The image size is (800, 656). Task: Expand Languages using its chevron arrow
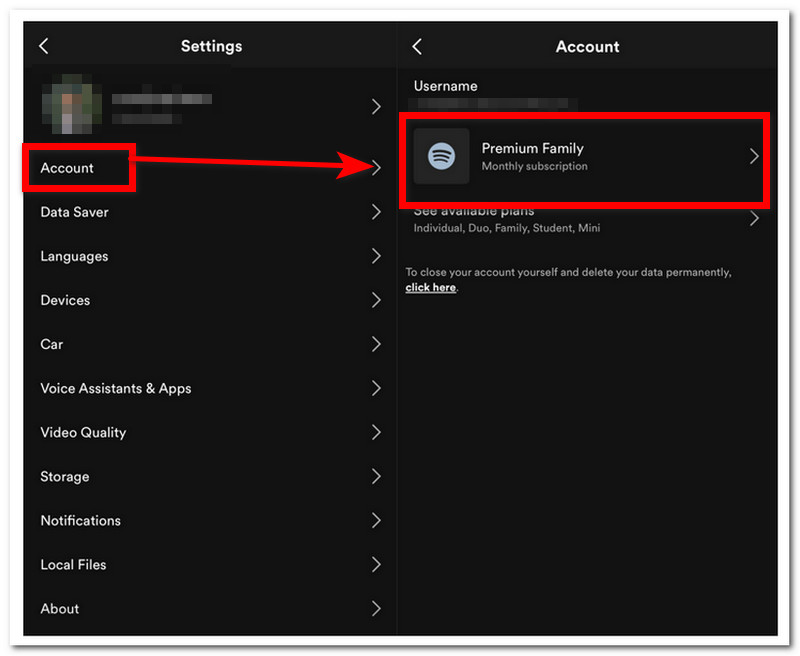tap(376, 256)
